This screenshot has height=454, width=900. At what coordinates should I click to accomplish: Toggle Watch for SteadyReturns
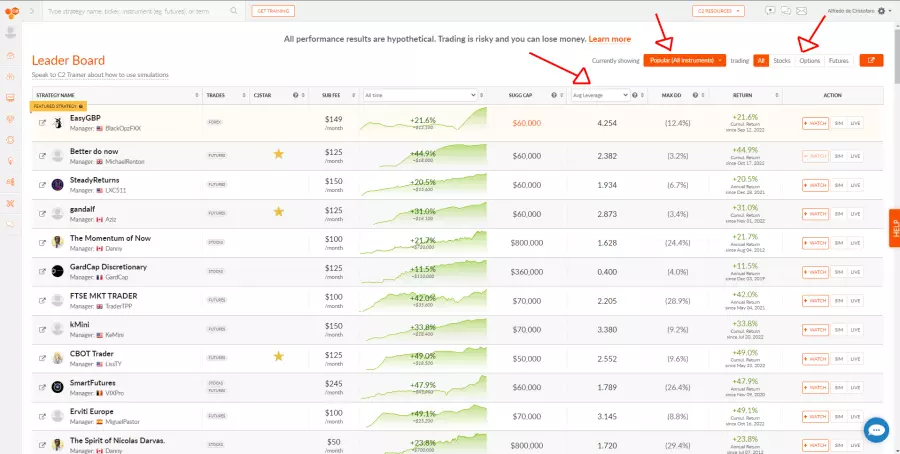pos(815,185)
